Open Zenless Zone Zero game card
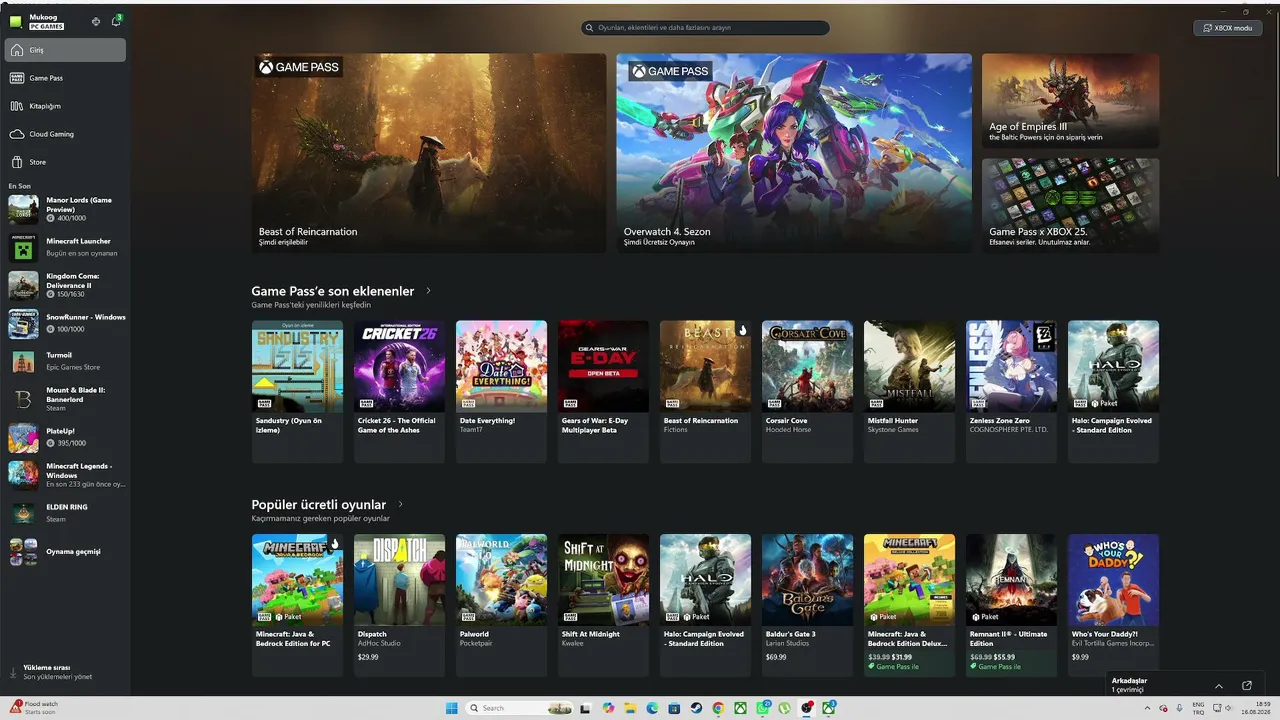1280x720 pixels. pyautogui.click(x=1011, y=391)
